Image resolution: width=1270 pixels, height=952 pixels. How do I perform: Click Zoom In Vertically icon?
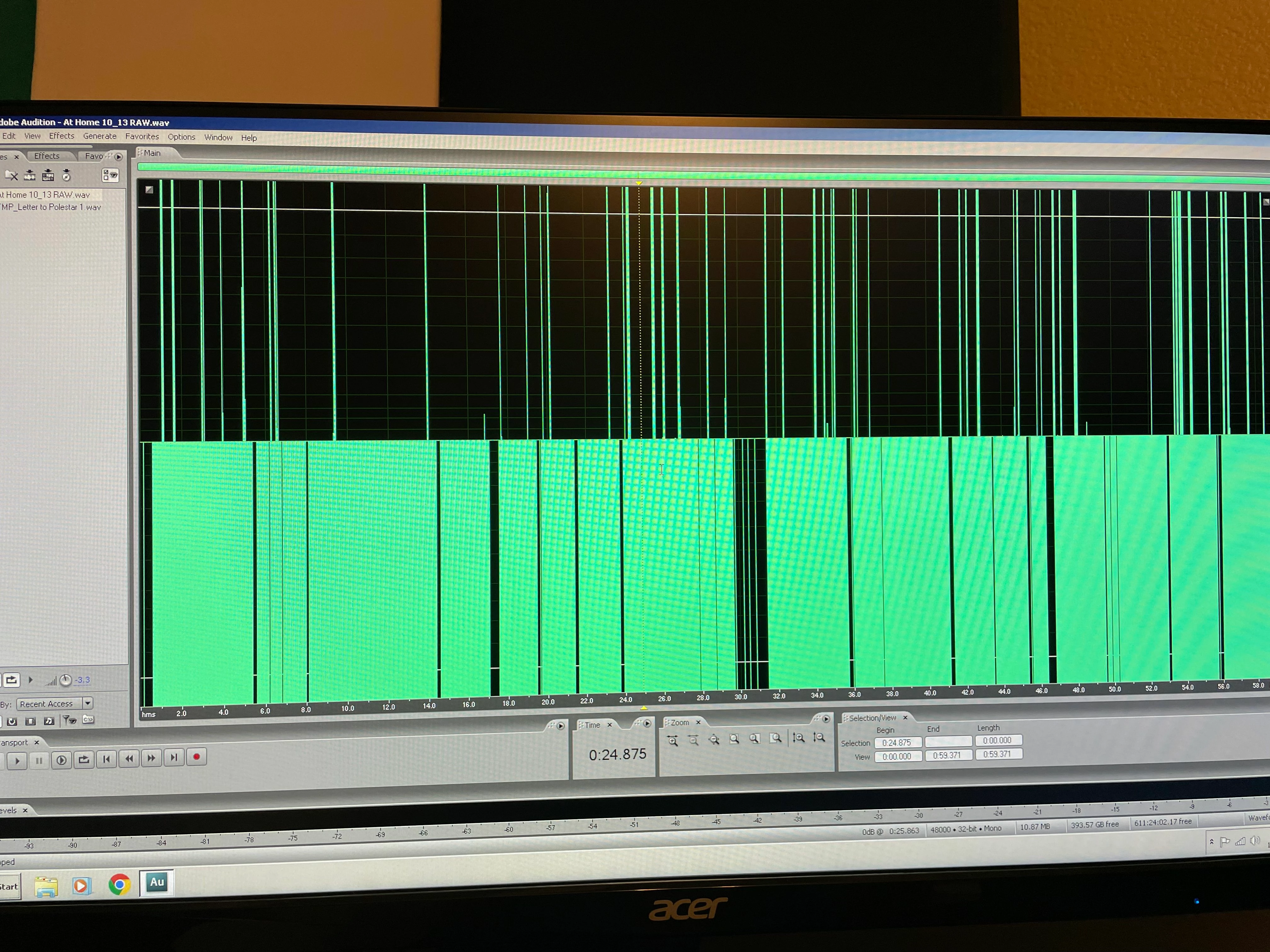click(798, 738)
